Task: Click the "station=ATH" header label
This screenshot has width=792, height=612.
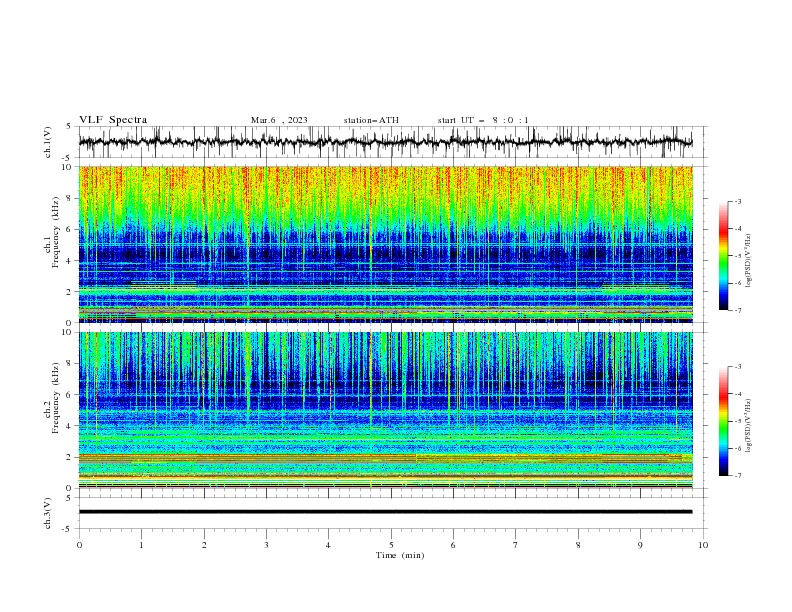Action: (x=371, y=120)
